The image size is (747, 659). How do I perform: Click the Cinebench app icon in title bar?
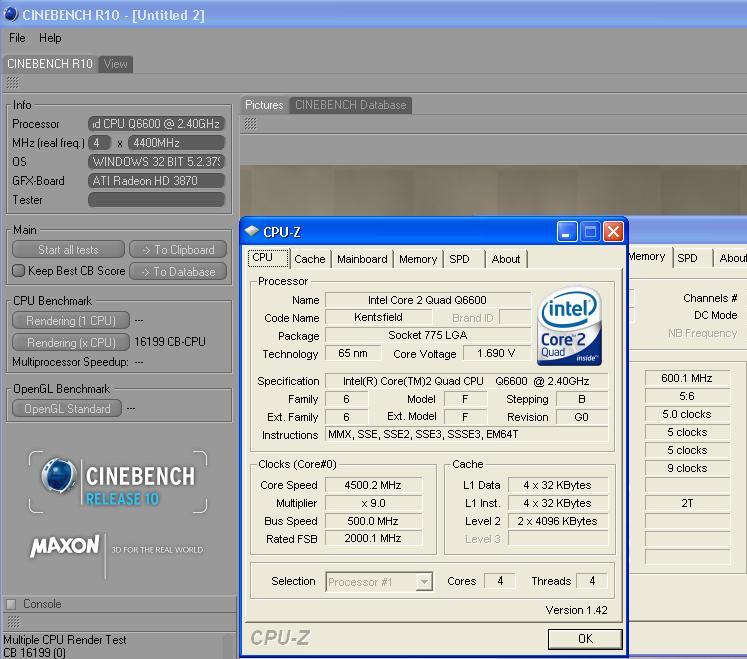(x=10, y=14)
